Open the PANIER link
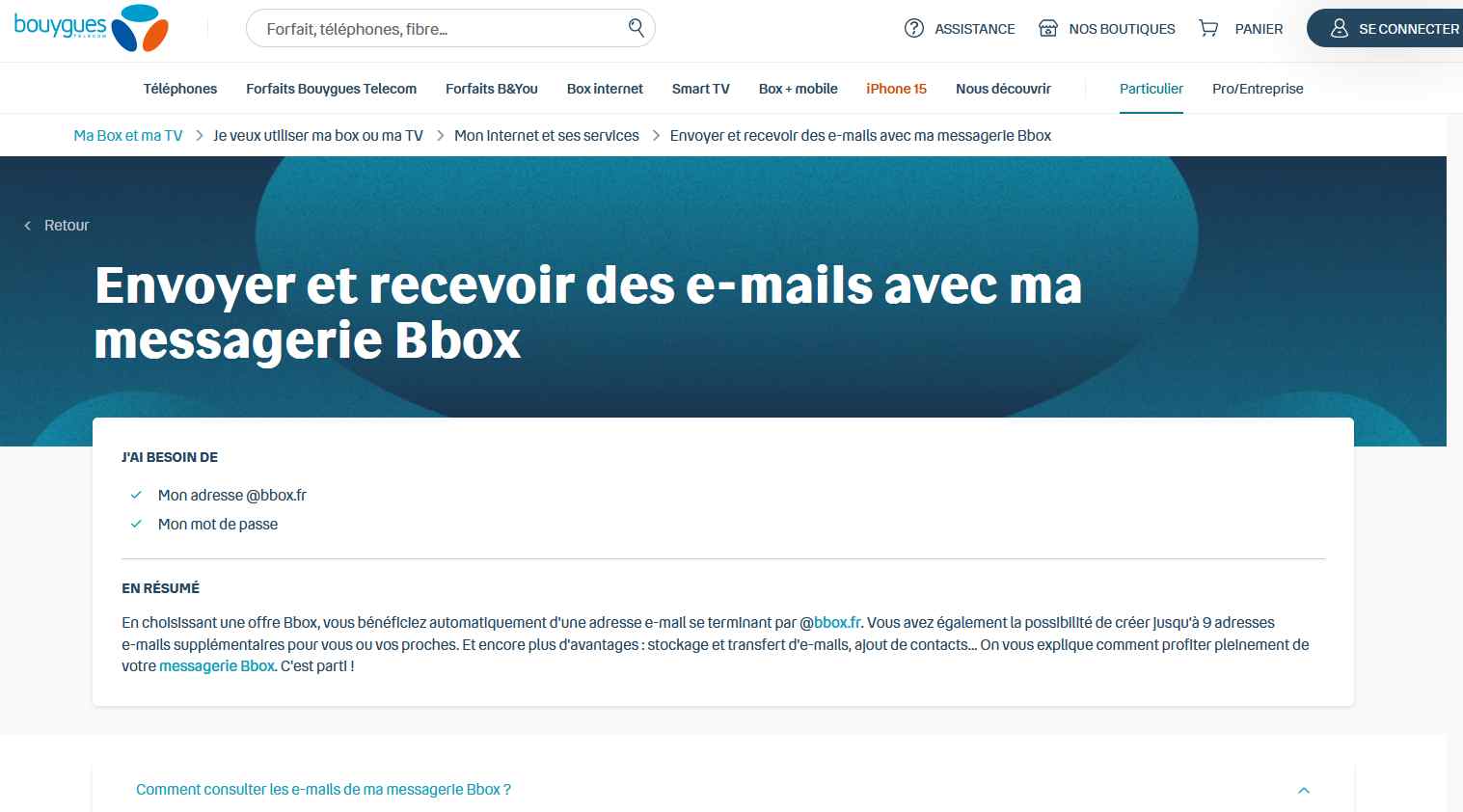 pyautogui.click(x=1259, y=29)
